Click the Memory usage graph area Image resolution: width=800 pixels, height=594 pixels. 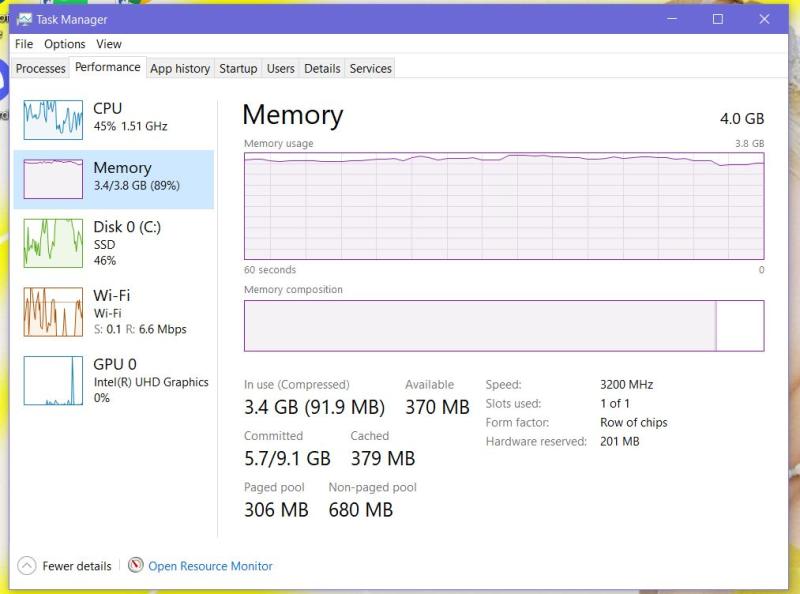(x=503, y=207)
